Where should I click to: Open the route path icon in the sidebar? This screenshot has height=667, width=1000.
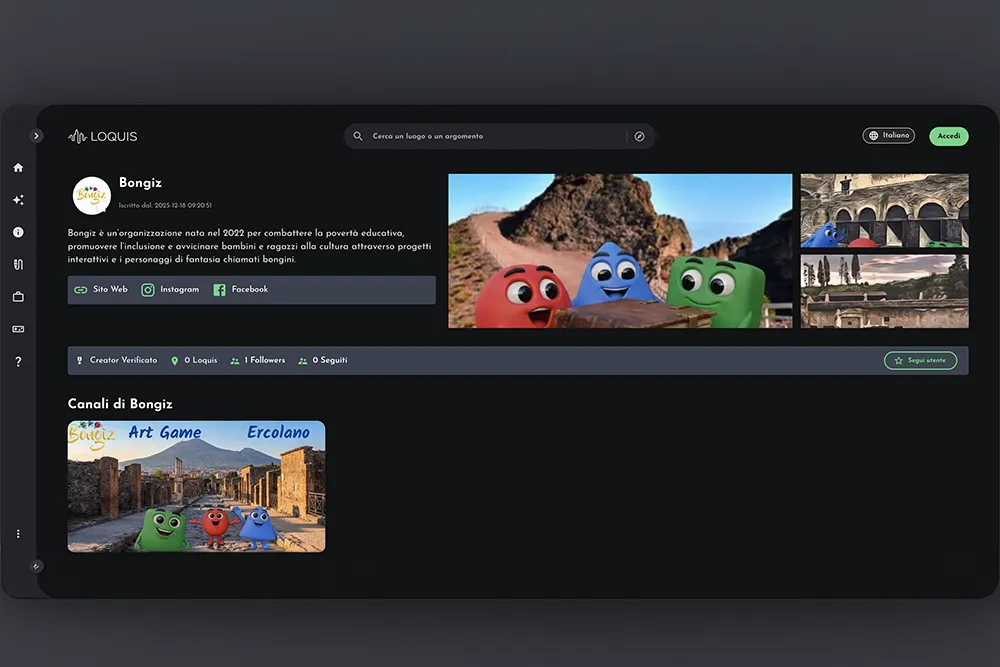click(x=18, y=264)
